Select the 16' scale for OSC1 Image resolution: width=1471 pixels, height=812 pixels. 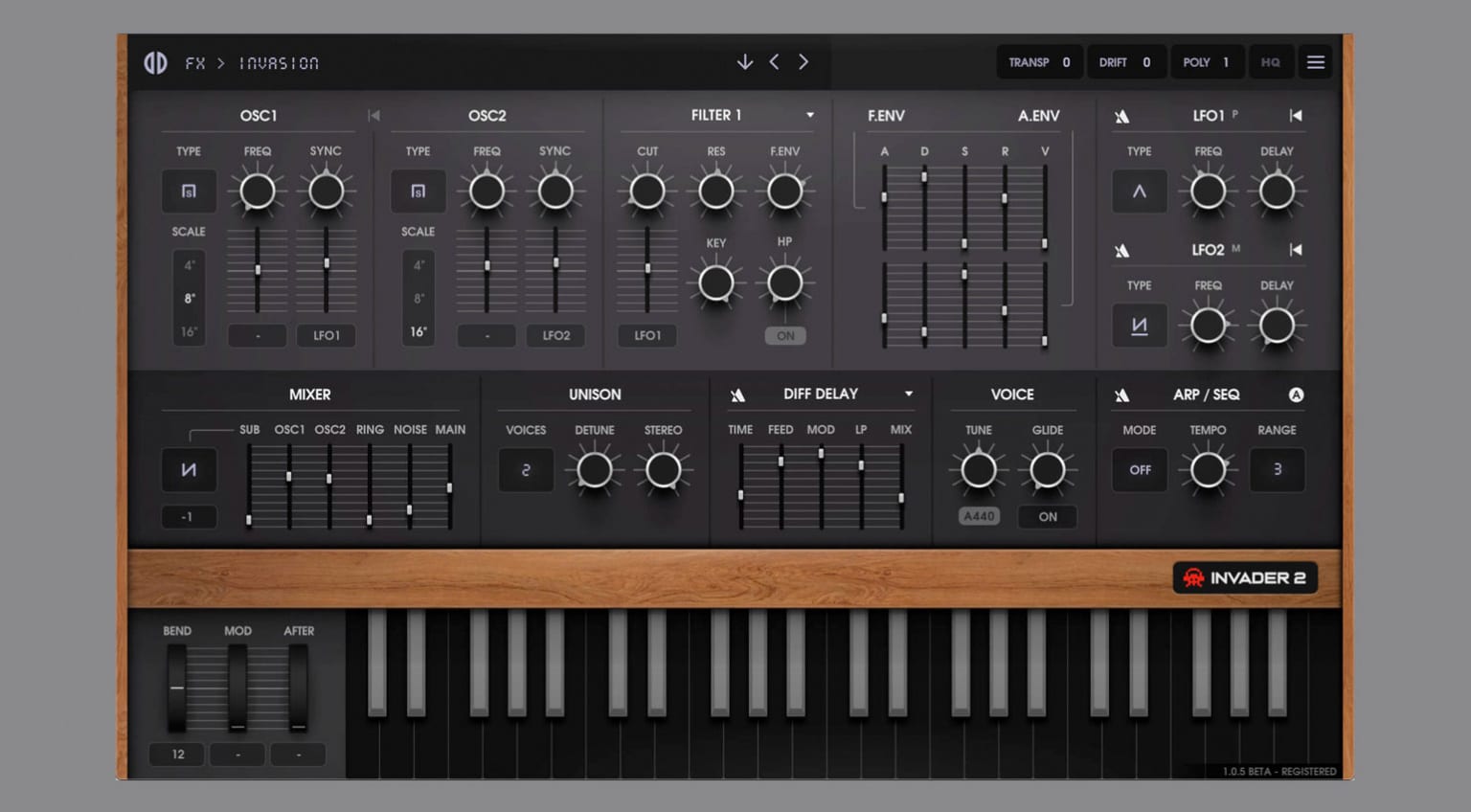click(189, 332)
